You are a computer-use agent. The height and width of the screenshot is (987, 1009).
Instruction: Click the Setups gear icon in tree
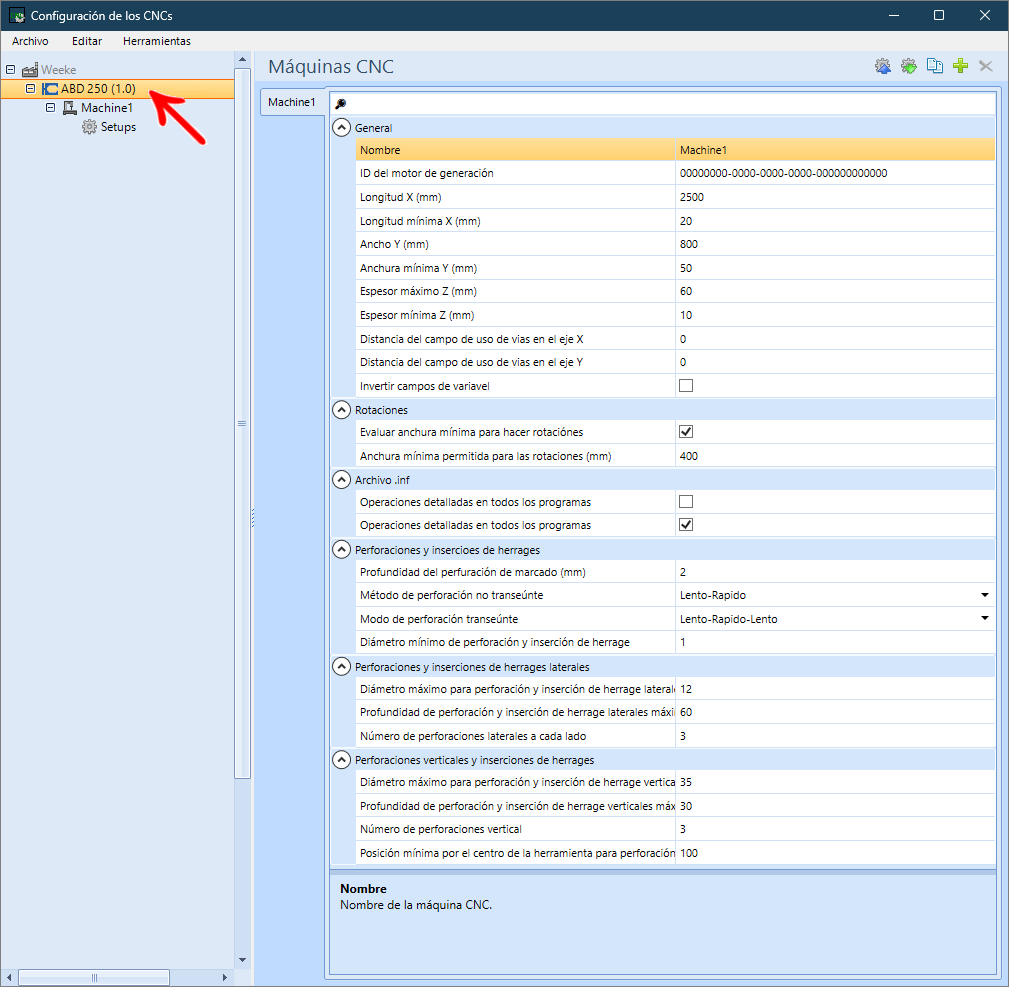[89, 127]
